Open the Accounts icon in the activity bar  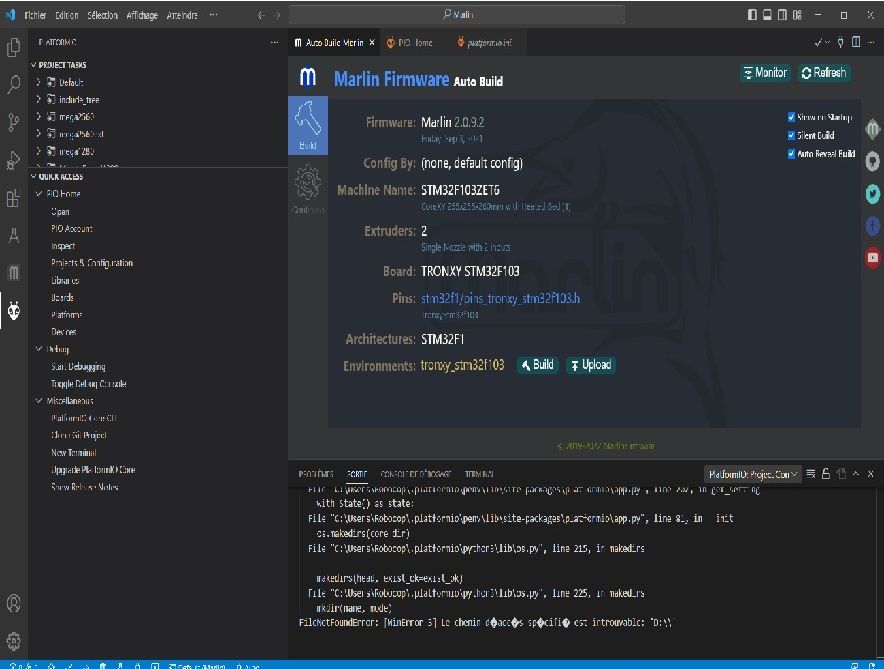tap(14, 604)
